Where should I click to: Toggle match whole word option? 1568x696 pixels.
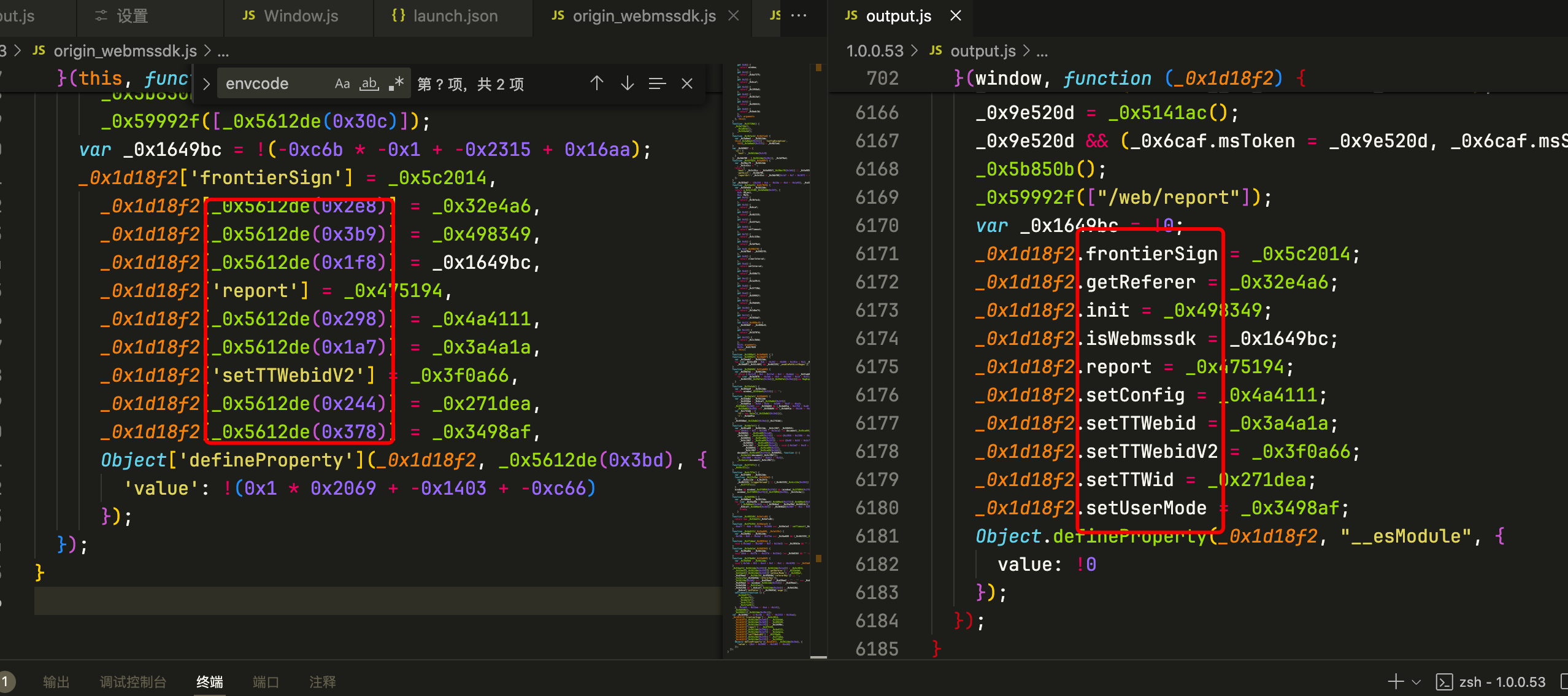(369, 83)
